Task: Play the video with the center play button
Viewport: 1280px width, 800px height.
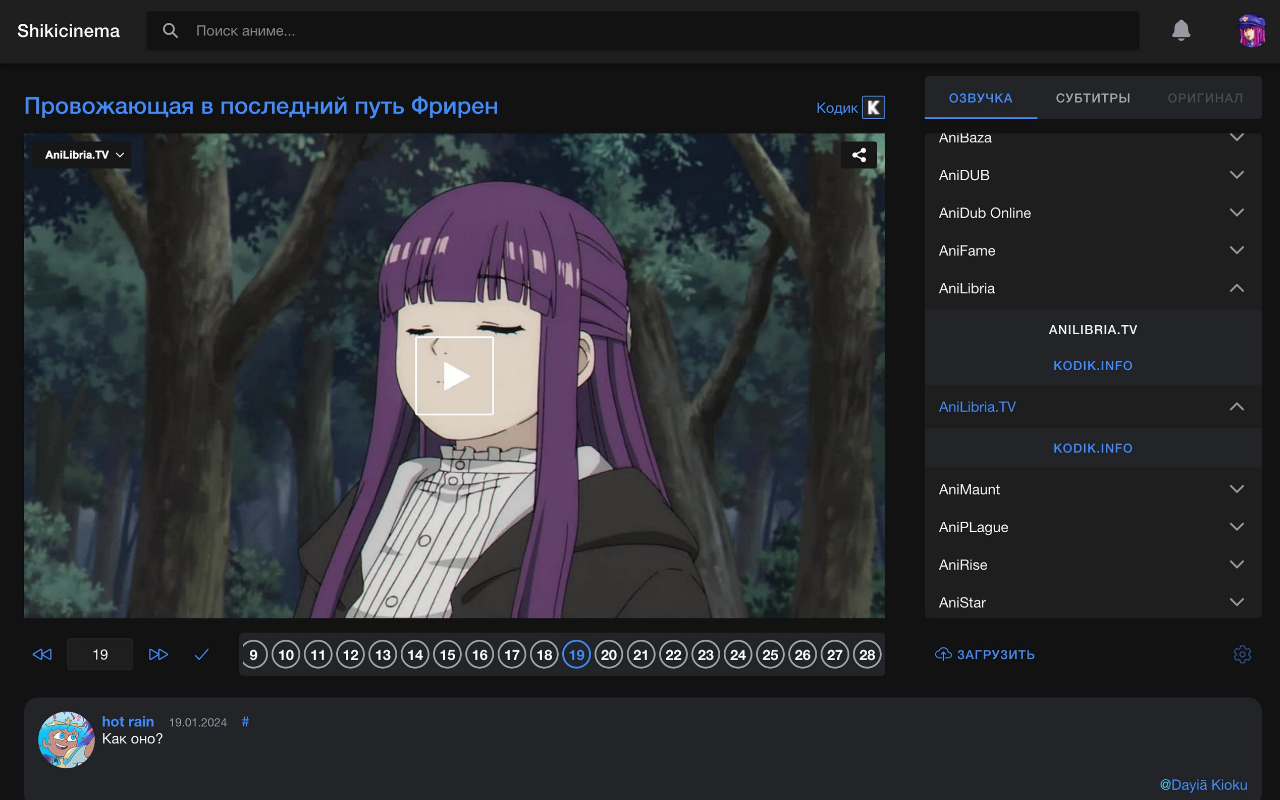Action: pyautogui.click(x=455, y=375)
